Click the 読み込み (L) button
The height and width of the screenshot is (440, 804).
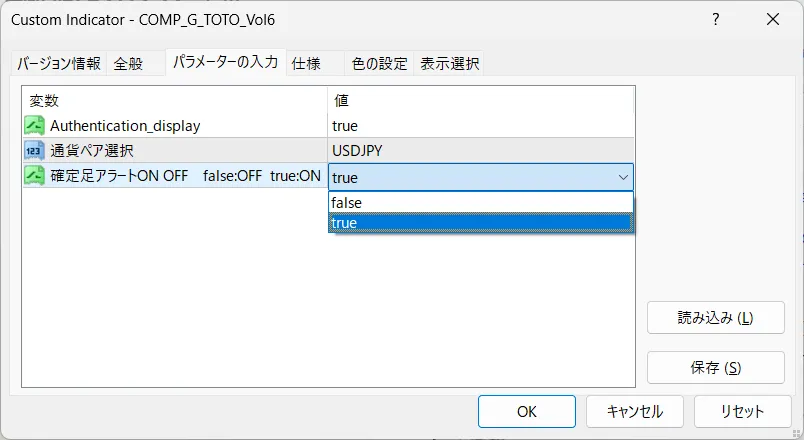(716, 318)
